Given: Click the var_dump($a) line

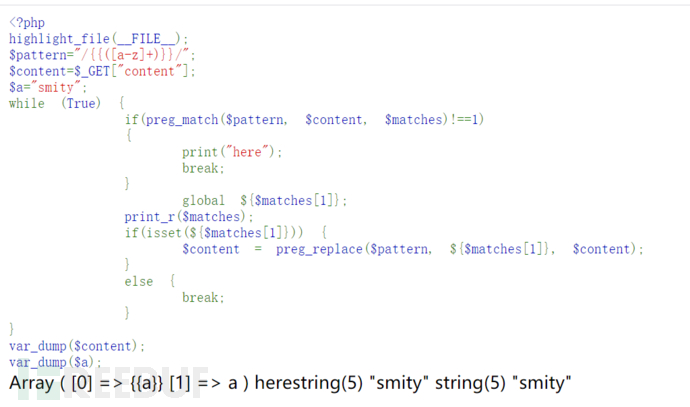Looking at the screenshot, I should 55,363.
